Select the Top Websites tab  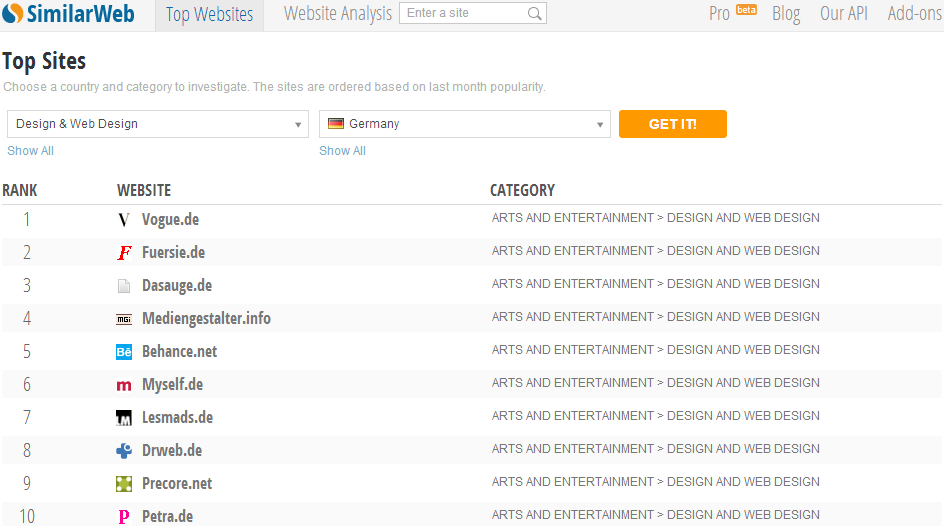210,14
